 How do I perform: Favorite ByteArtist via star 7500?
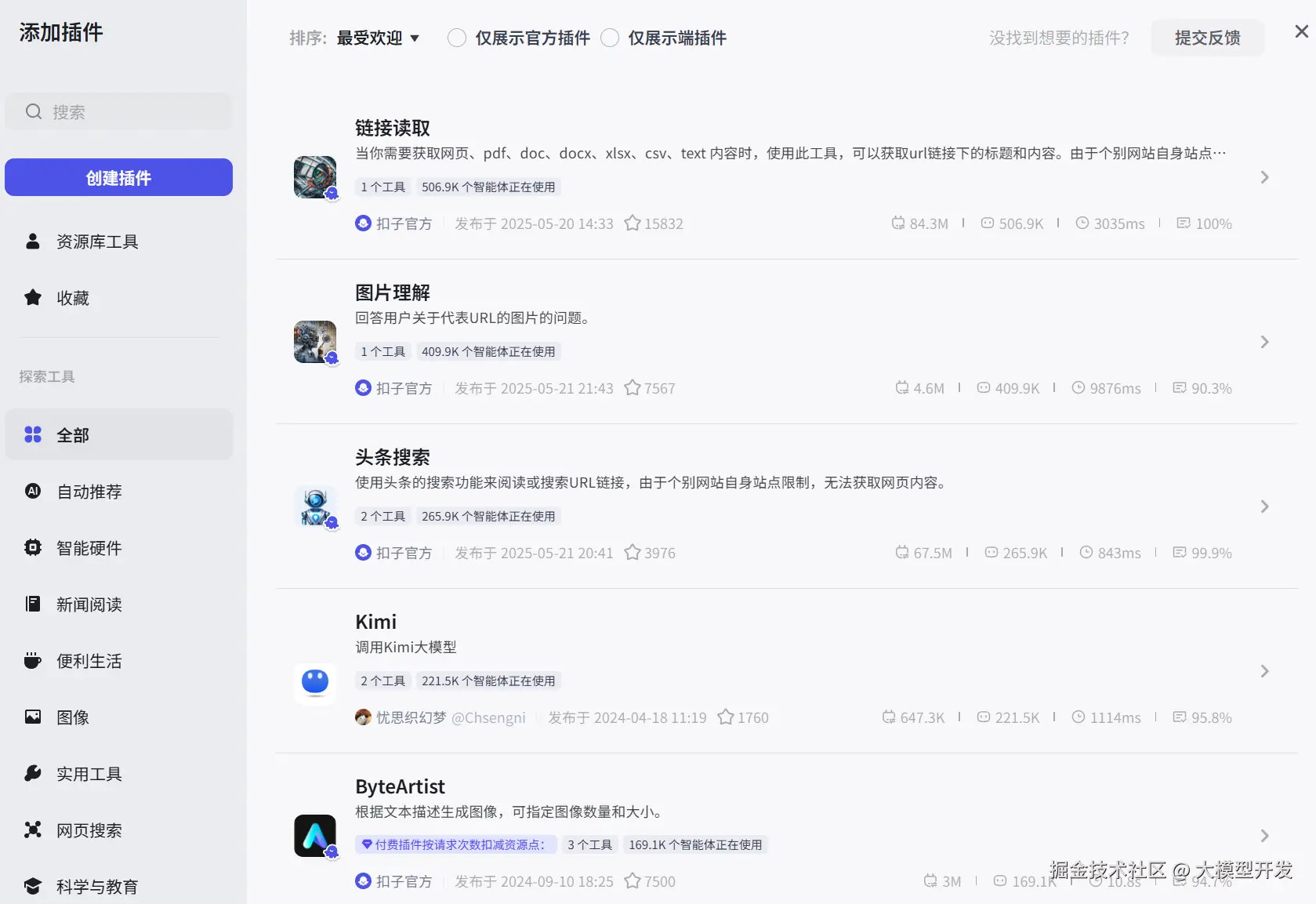tap(633, 881)
